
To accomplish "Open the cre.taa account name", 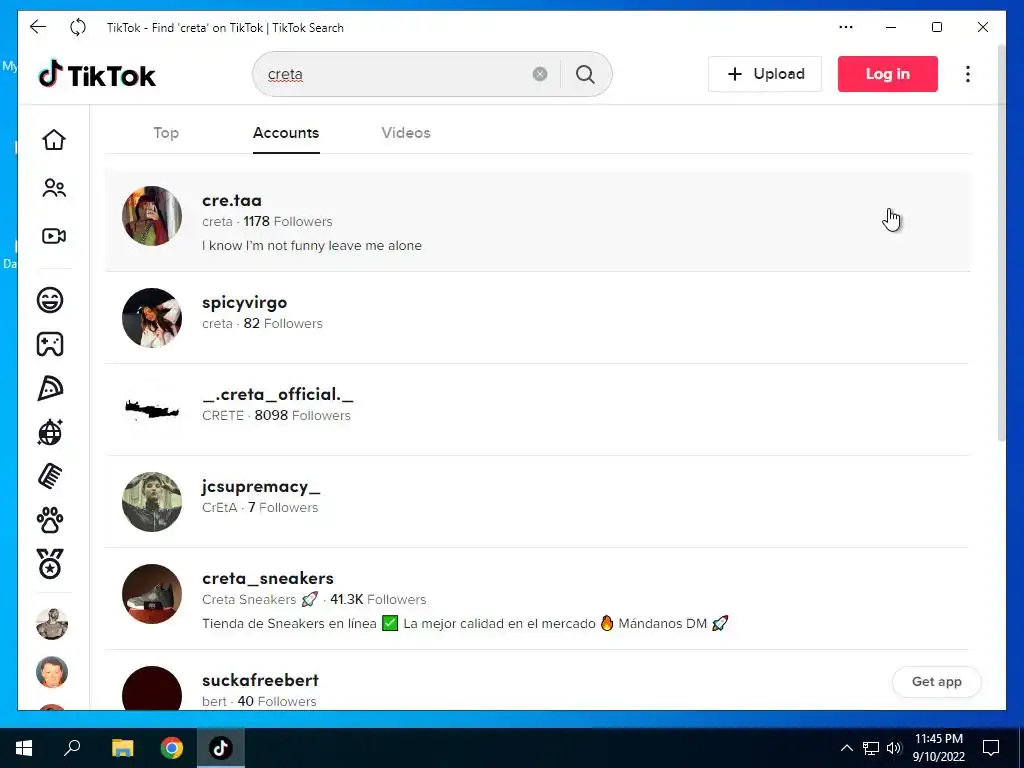I will (x=232, y=200).
